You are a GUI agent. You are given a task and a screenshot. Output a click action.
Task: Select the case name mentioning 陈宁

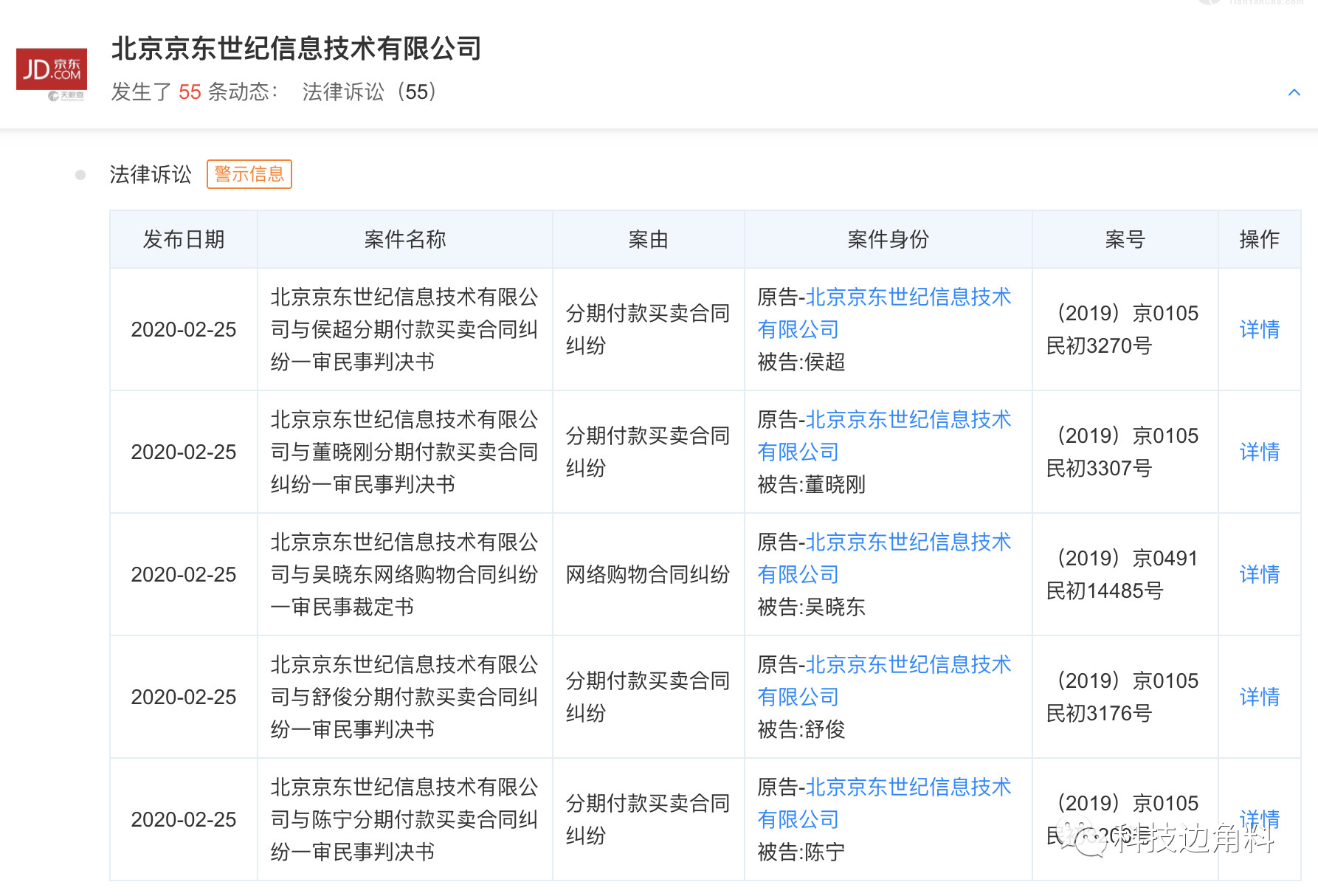(404, 819)
